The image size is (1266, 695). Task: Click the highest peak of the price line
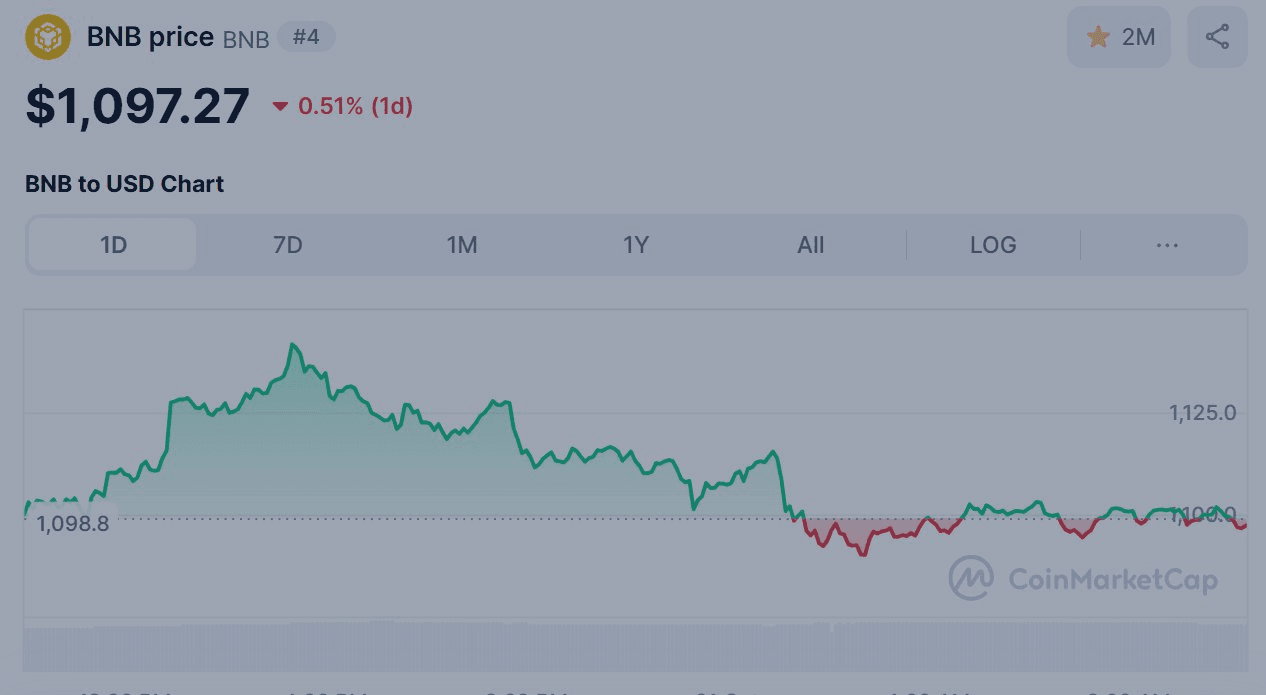pos(292,345)
